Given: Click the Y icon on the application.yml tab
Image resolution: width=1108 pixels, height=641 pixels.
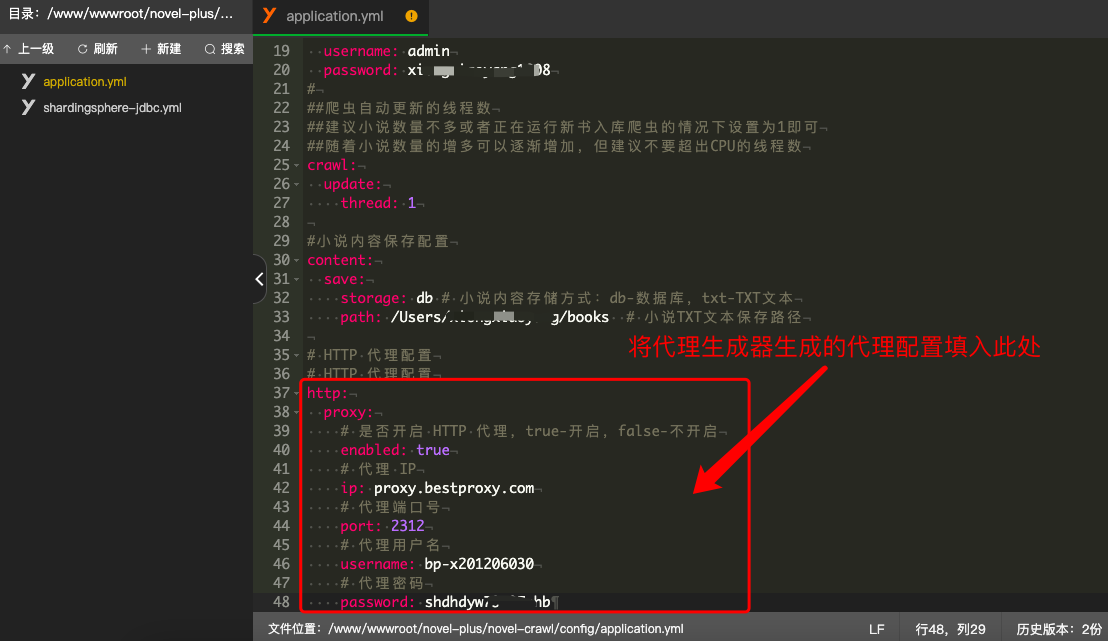Looking at the screenshot, I should (x=268, y=16).
